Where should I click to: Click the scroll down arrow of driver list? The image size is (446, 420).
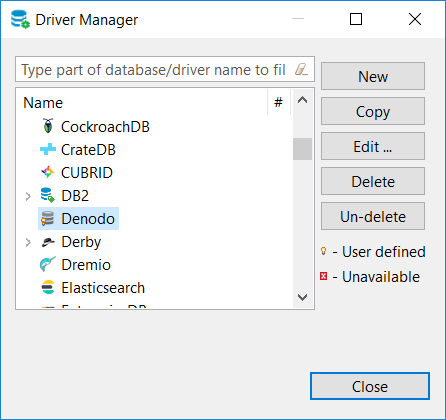click(x=302, y=297)
